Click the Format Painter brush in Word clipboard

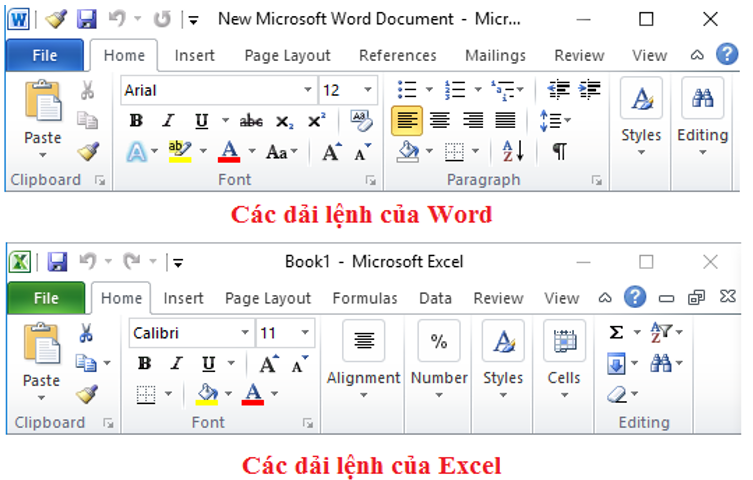[87, 151]
